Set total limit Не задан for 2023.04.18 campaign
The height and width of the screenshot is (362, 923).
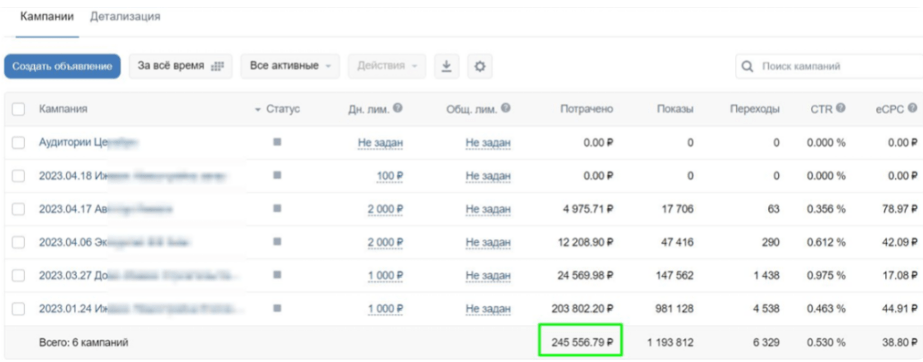488,175
